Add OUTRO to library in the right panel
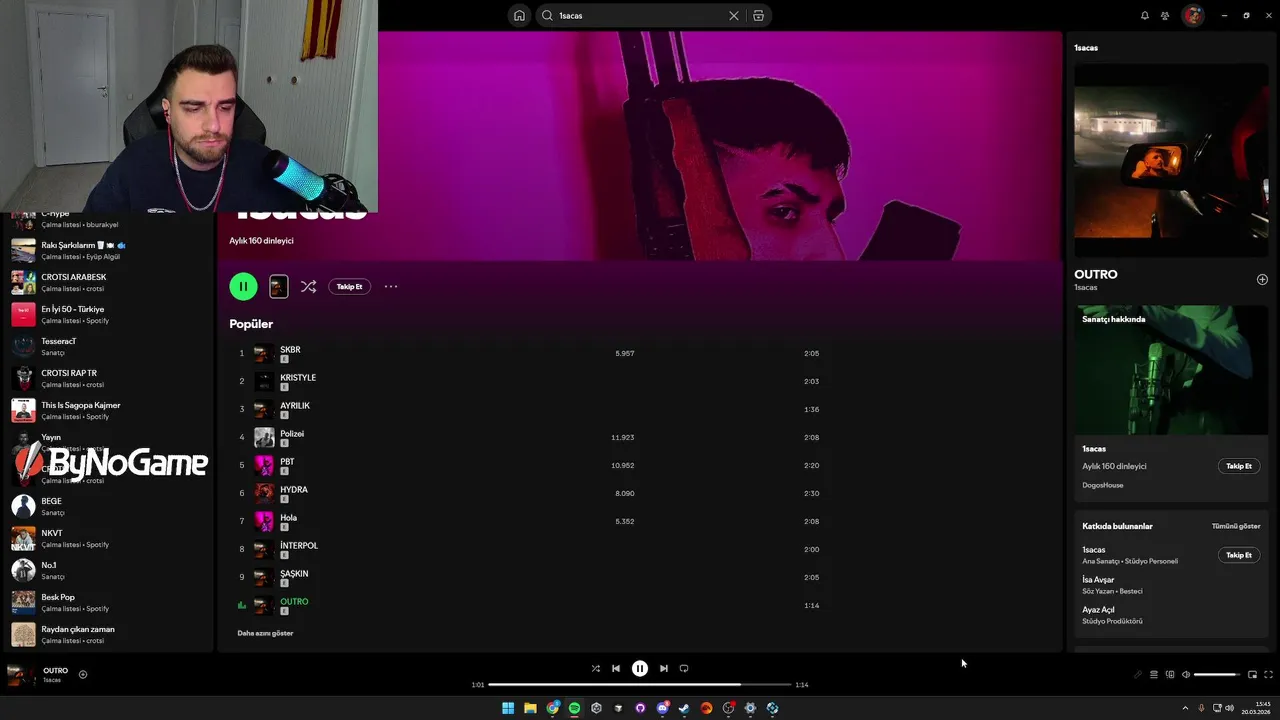 pos(1262,280)
